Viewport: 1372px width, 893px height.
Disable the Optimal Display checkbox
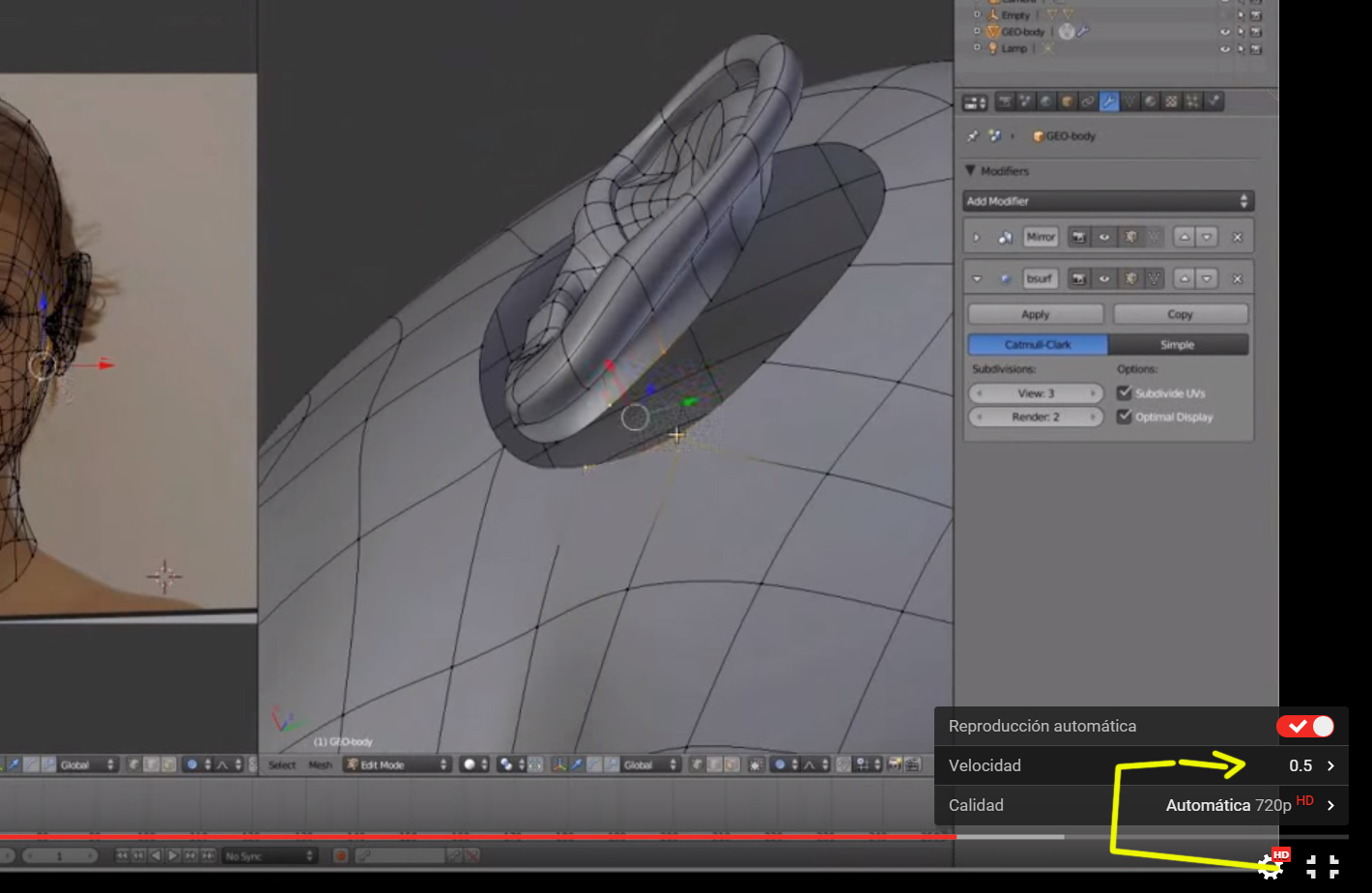tap(1125, 417)
